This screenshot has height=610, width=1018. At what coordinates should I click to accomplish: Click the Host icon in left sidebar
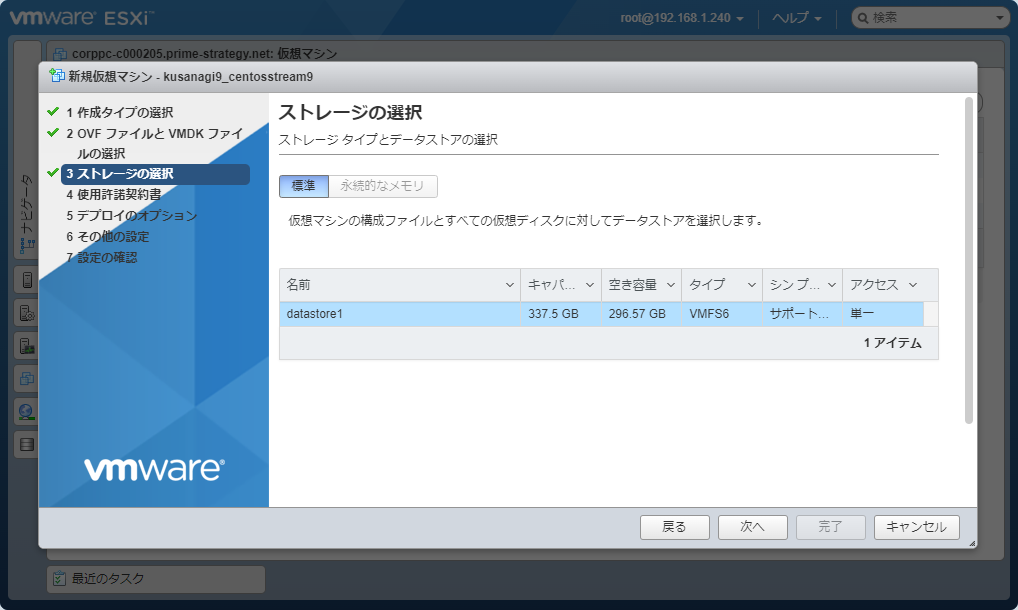coord(27,280)
